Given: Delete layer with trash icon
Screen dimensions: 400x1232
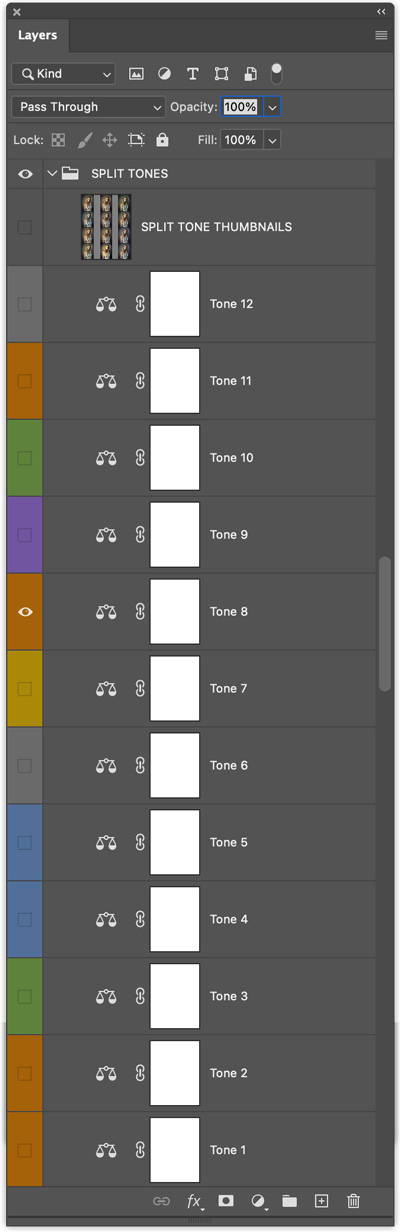Looking at the screenshot, I should coord(353,1201).
